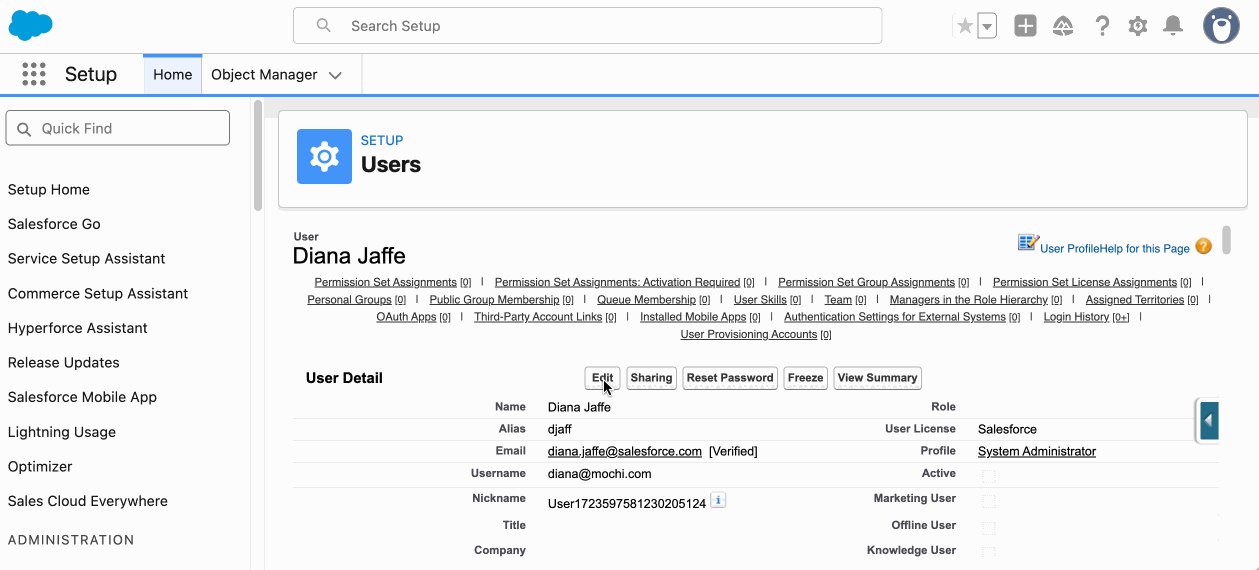Select Release Updates in the sidebar
Screen dimensions: 1259x570
[x=64, y=362]
